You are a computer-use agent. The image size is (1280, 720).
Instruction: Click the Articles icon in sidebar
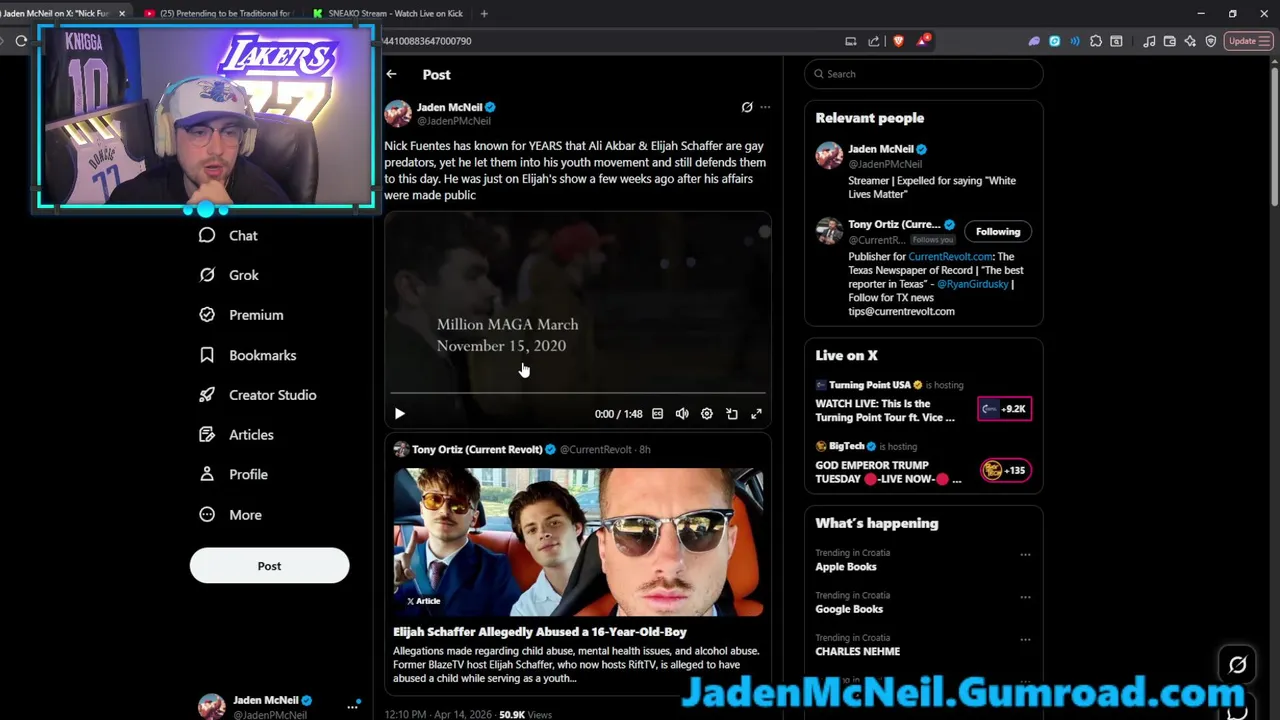[x=207, y=435]
